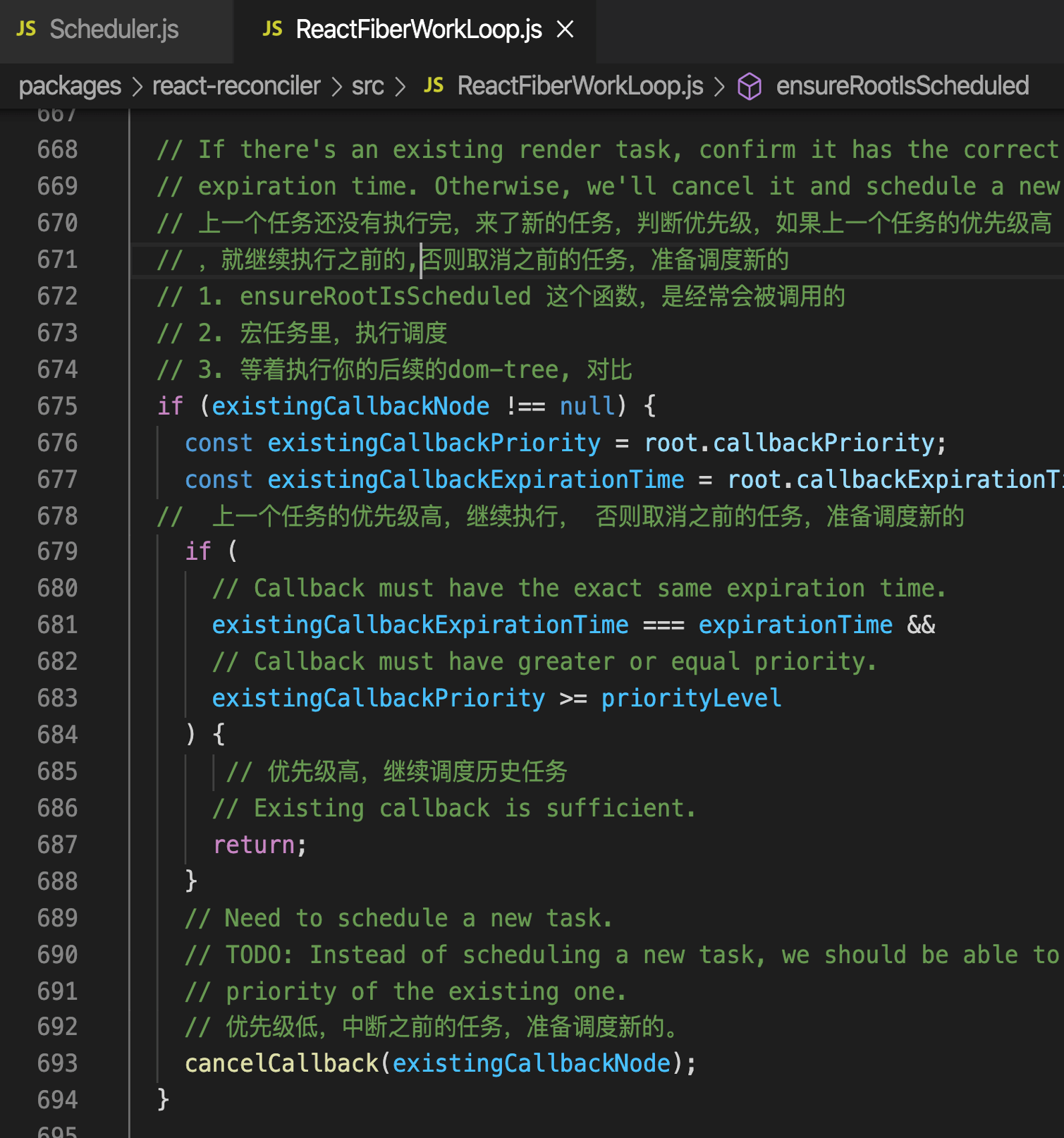The width and height of the screenshot is (1064, 1138).
Task: Click existingCallbackExpirationTime on line 681
Action: [x=420, y=625]
